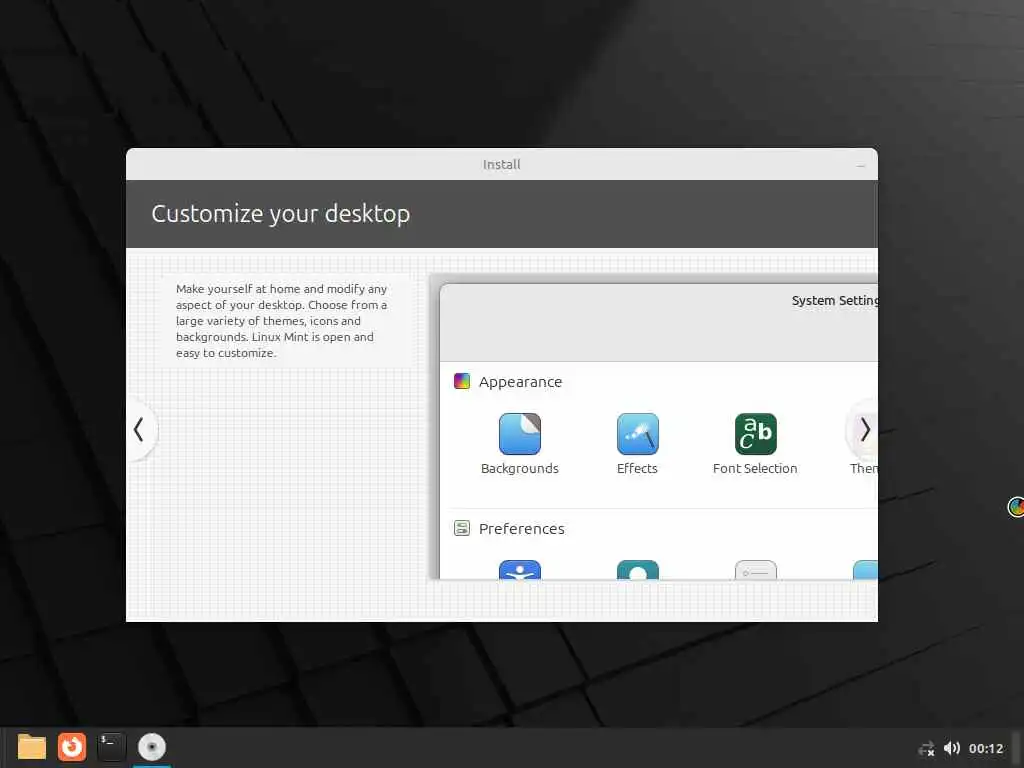The image size is (1024, 768).
Task: Click the Install disc icon in taskbar
Action: [x=152, y=747]
